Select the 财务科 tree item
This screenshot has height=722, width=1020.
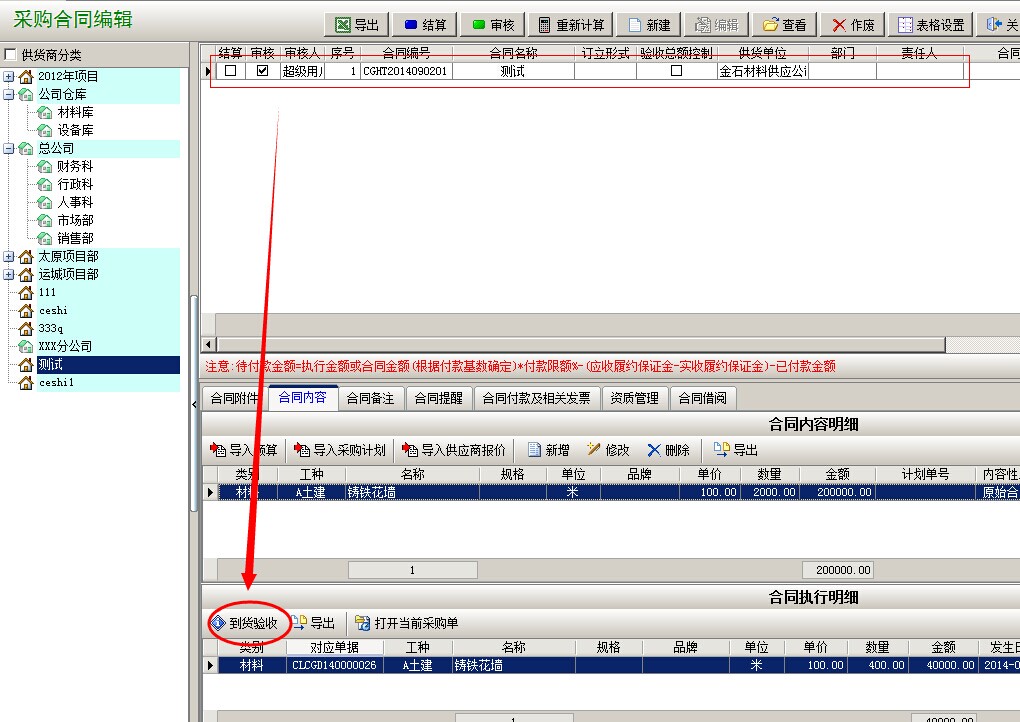[x=75, y=167]
